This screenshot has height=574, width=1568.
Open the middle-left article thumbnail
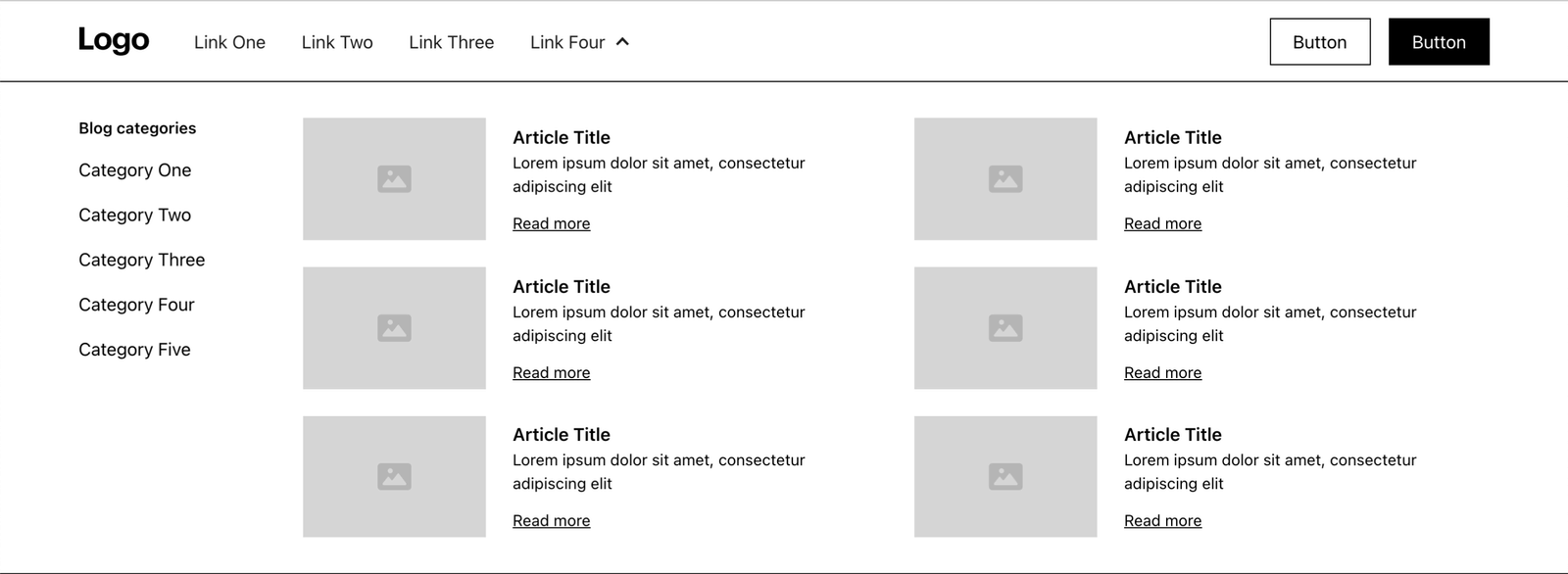tap(394, 328)
